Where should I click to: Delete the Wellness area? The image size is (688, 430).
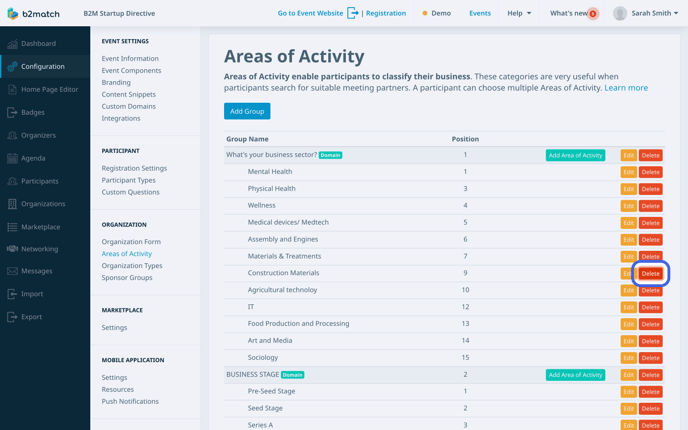coord(650,206)
